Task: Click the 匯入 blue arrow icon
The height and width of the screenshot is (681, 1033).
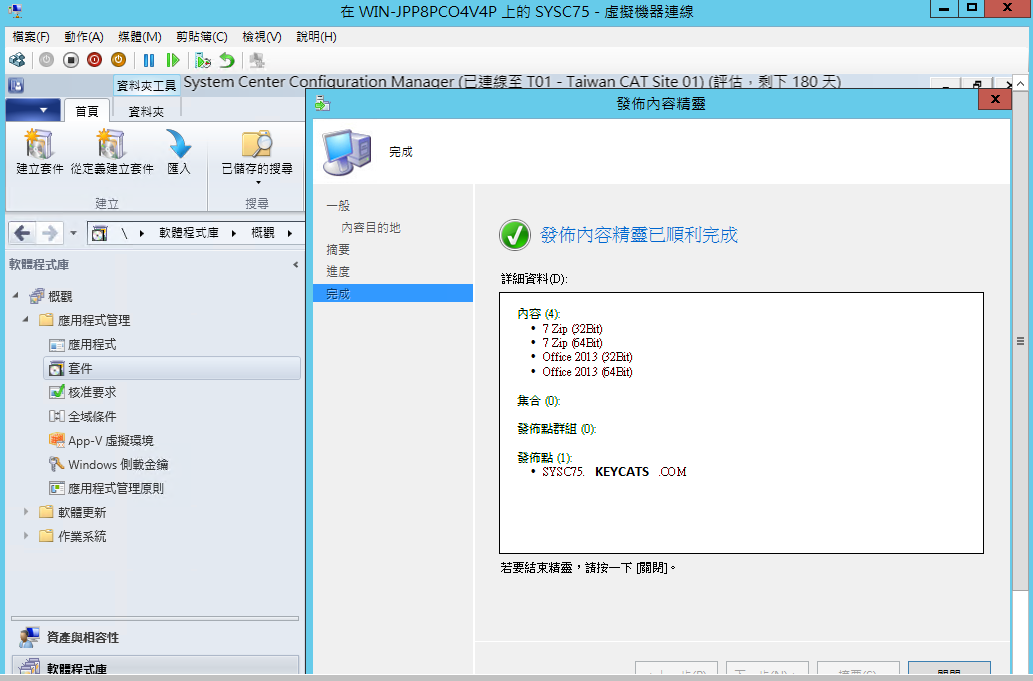Action: 179,152
